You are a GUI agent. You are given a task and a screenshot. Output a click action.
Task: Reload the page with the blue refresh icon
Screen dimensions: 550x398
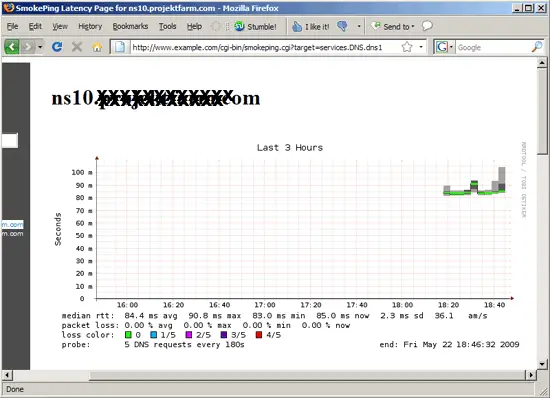pos(57,47)
